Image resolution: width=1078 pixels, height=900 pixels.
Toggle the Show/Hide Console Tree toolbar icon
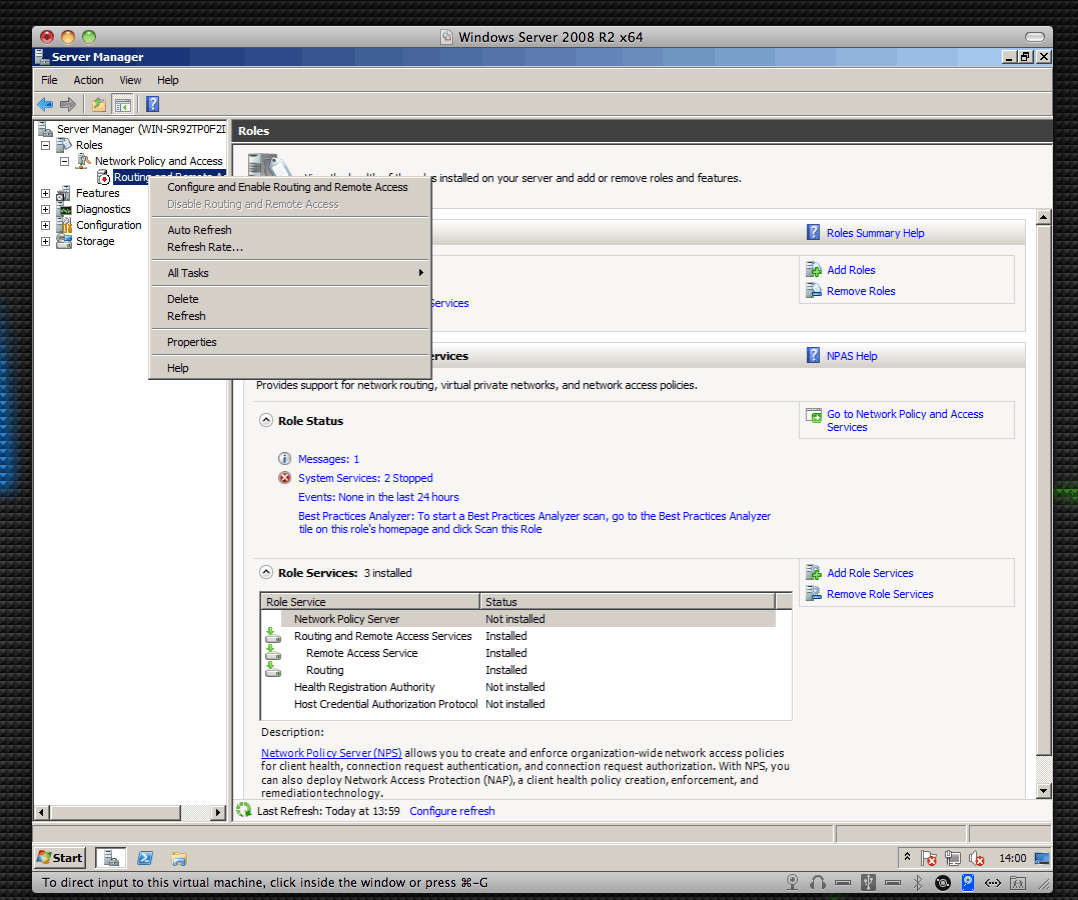122,105
